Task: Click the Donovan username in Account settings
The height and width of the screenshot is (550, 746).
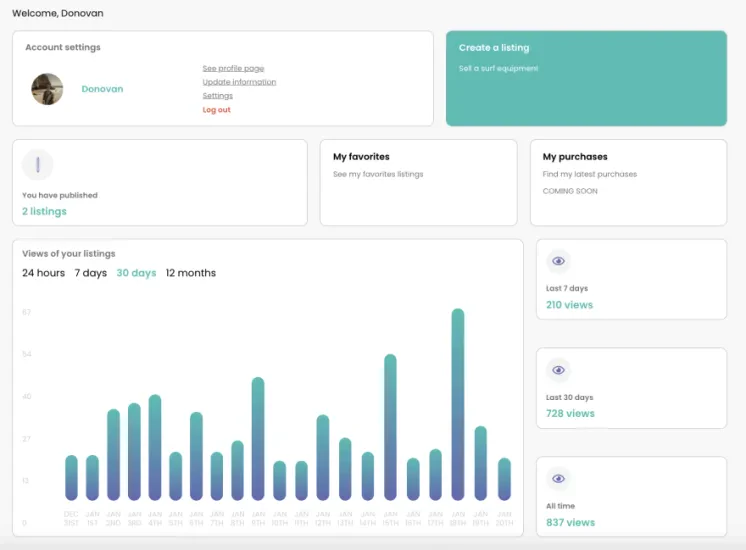Action: (102, 89)
